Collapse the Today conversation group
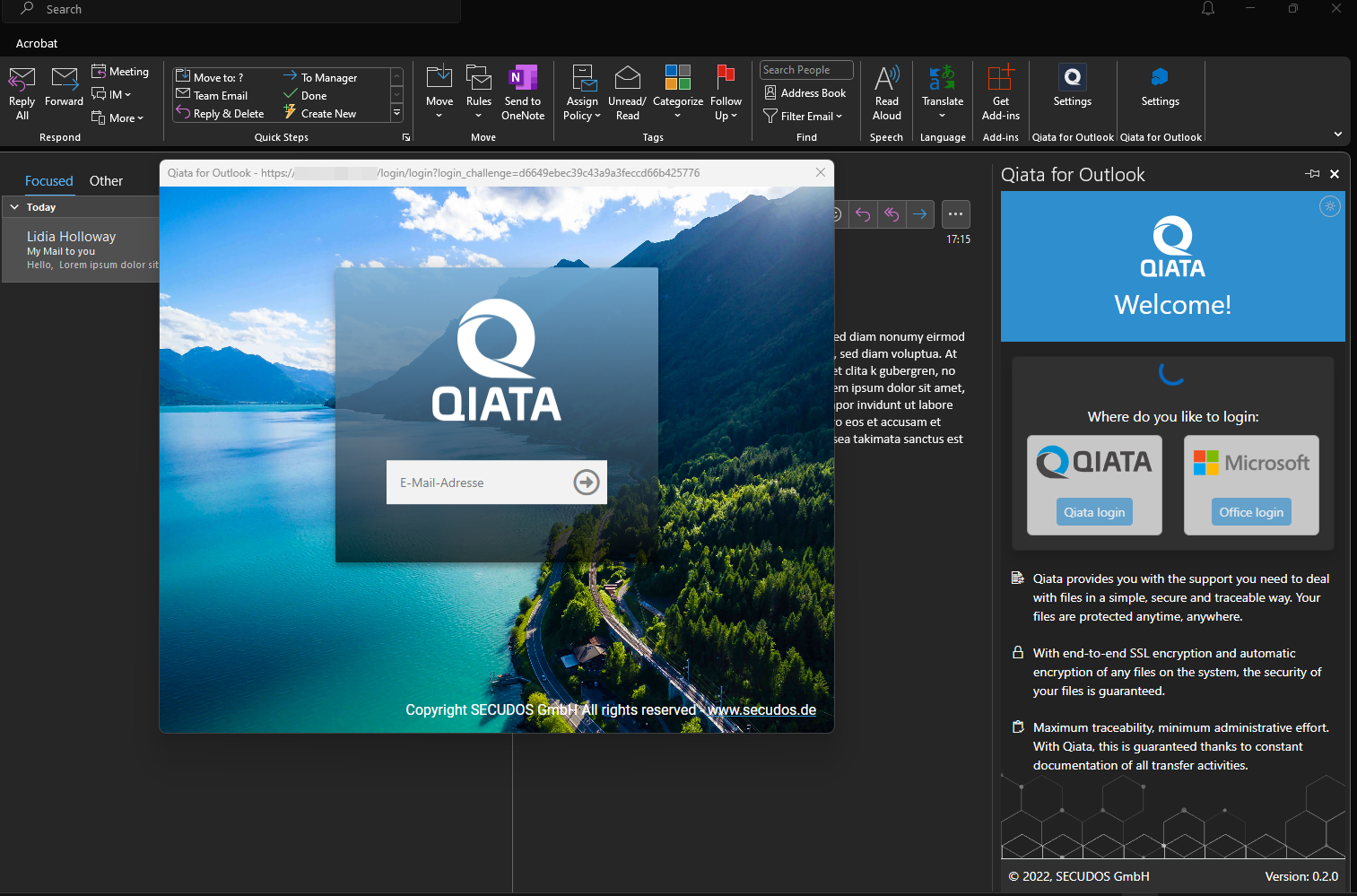 tap(14, 206)
